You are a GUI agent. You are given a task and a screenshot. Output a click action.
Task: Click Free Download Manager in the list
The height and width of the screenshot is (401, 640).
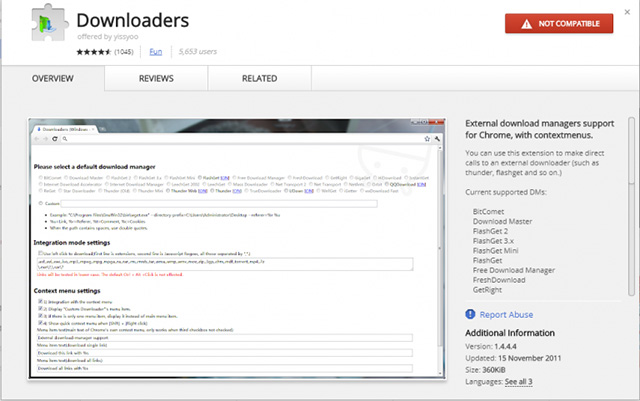(x=514, y=270)
